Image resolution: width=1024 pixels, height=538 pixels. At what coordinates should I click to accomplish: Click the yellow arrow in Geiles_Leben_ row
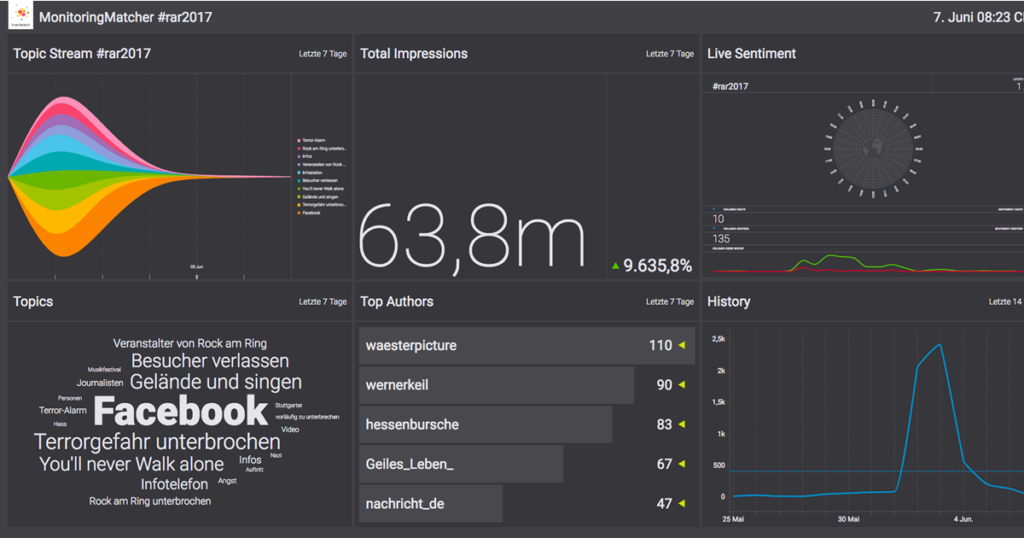pos(682,464)
